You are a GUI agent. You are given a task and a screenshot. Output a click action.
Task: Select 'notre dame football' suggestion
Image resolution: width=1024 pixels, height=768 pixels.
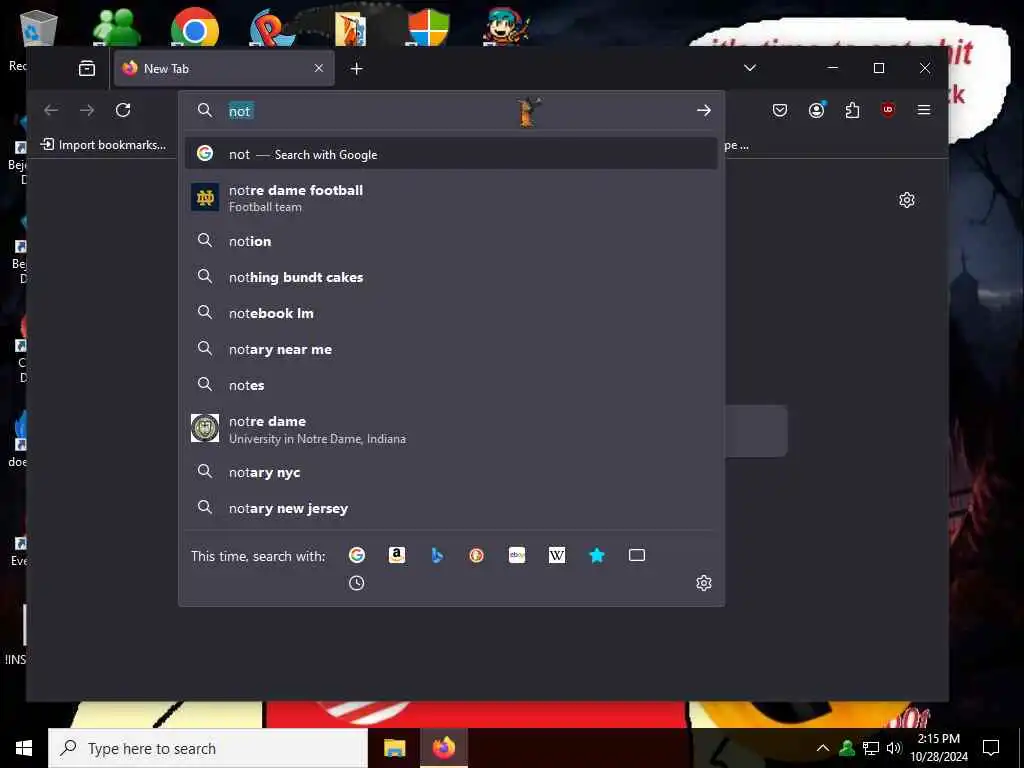[451, 198]
